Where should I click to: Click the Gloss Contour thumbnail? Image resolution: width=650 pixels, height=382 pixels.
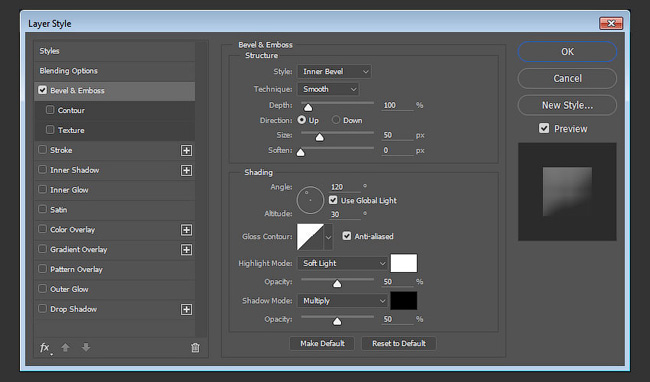(x=310, y=237)
